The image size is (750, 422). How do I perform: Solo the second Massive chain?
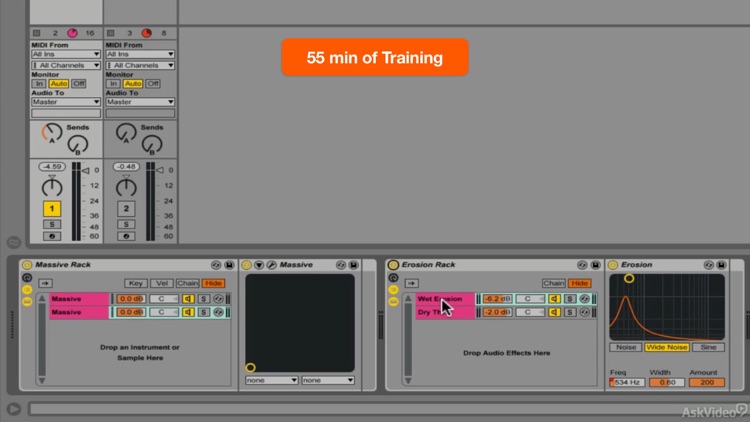203,312
